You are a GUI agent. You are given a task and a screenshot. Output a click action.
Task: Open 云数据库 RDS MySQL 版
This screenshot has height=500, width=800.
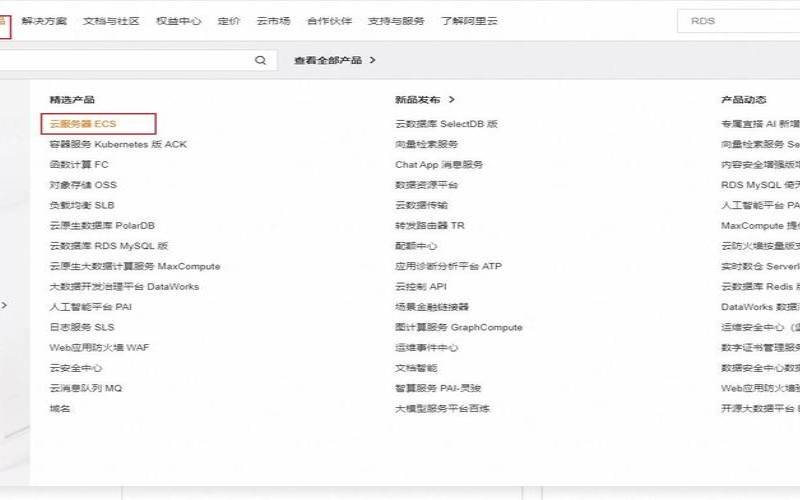[109, 246]
